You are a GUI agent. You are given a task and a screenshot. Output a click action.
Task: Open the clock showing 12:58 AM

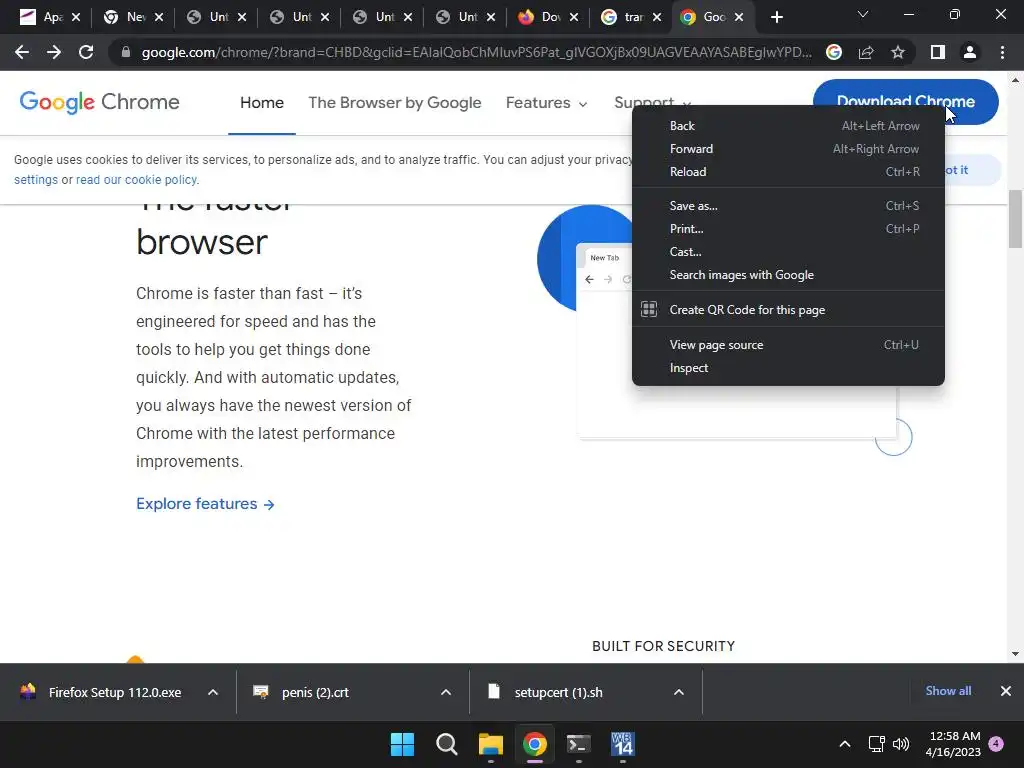click(x=953, y=744)
